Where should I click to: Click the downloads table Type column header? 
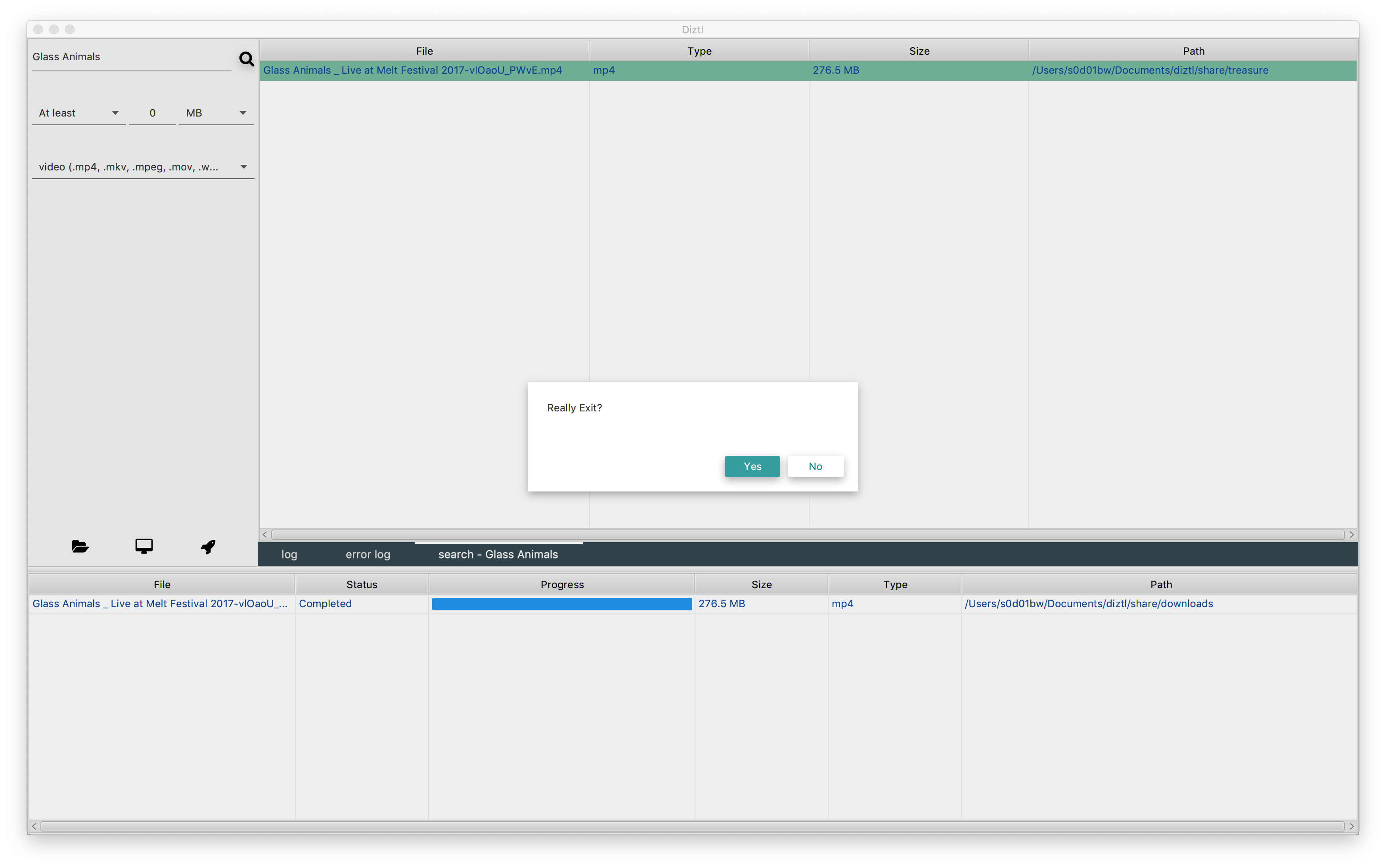[x=894, y=584]
